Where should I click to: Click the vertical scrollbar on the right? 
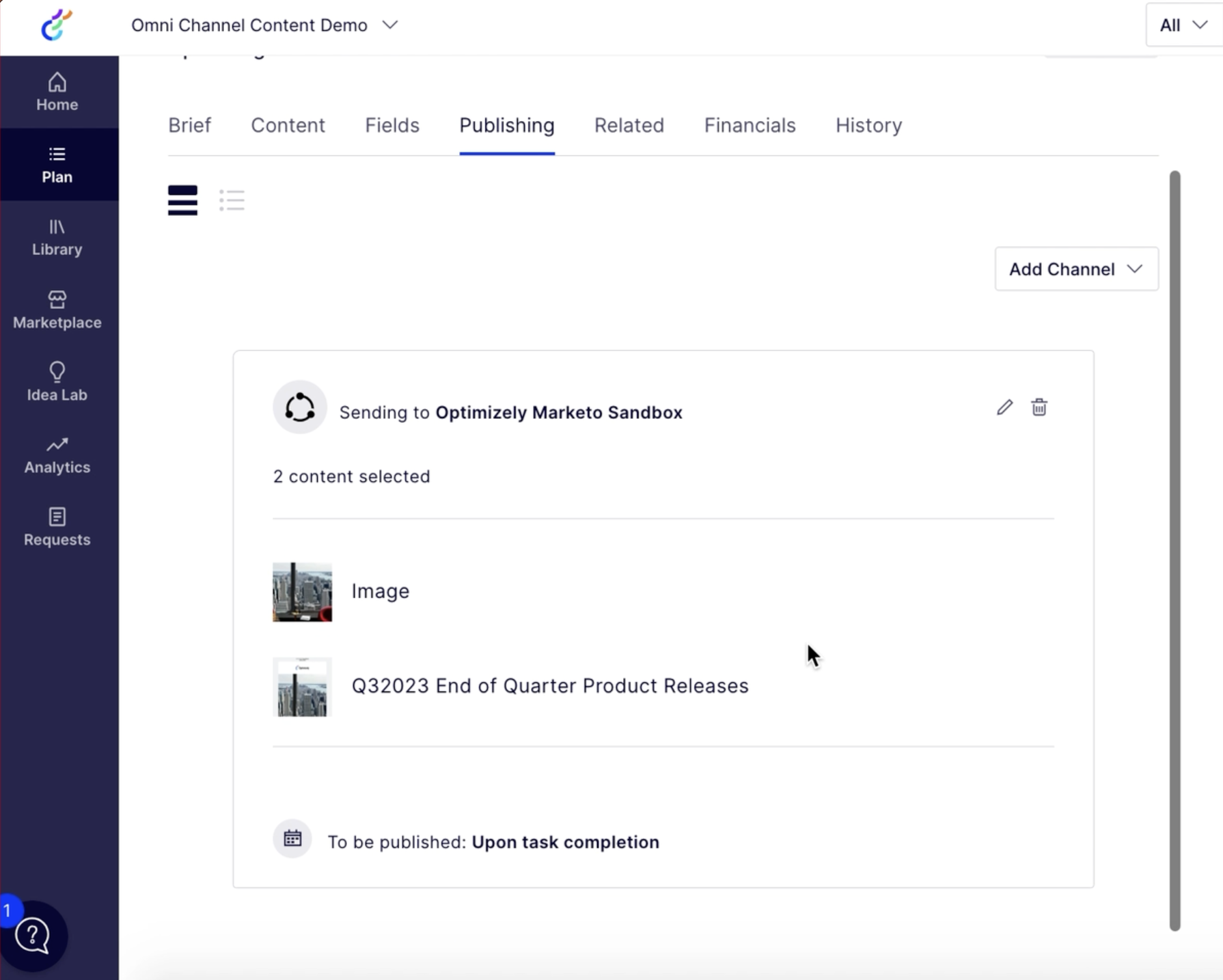click(1174, 550)
